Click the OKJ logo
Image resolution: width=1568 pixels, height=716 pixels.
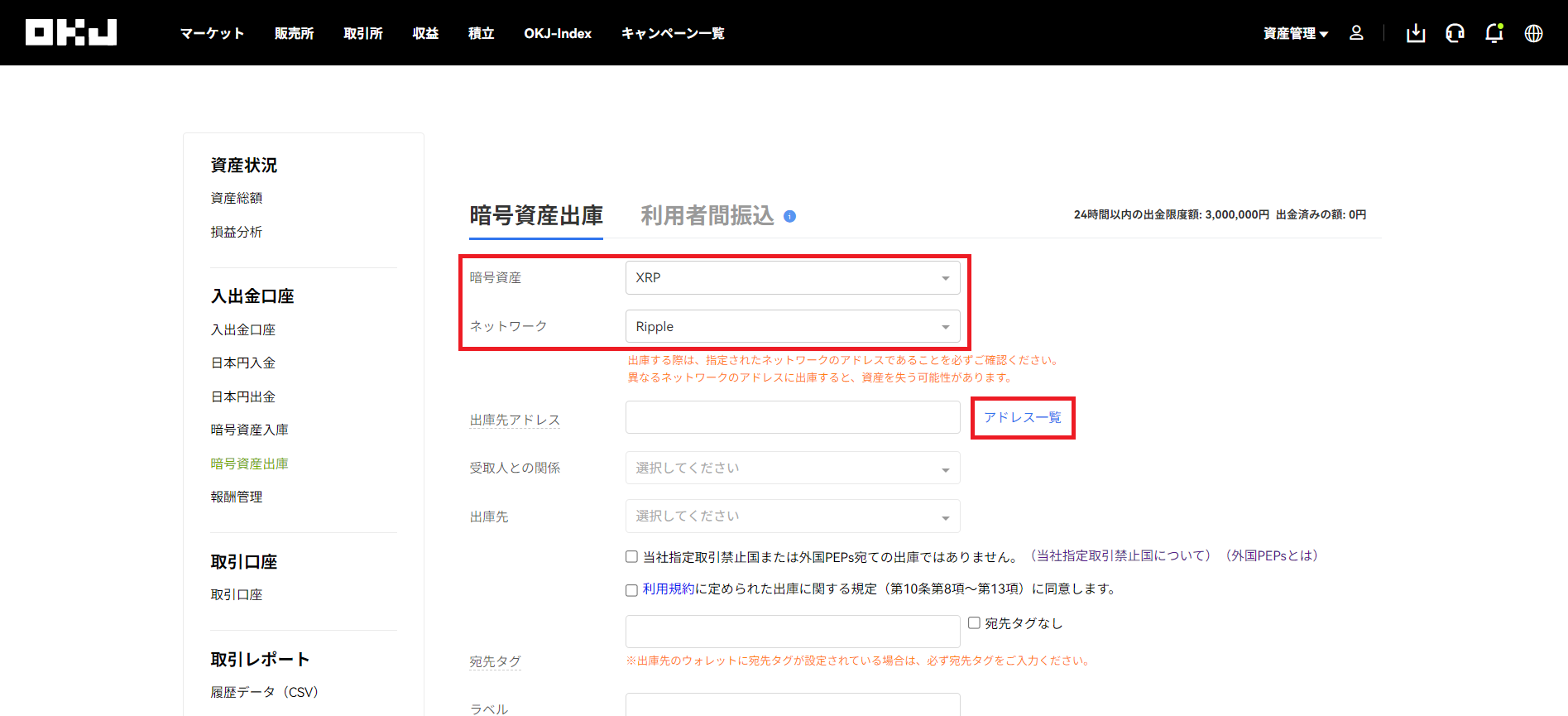click(71, 32)
